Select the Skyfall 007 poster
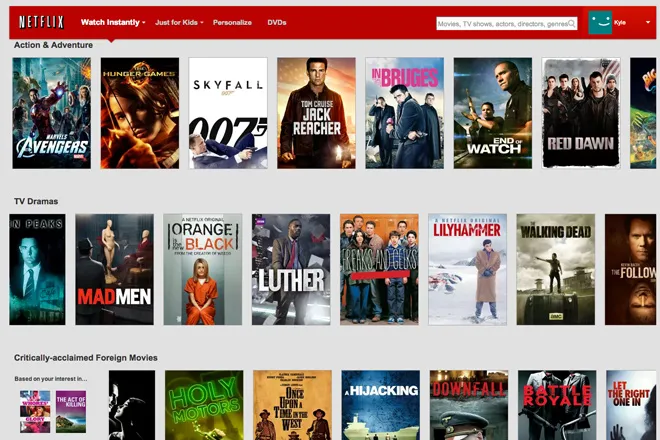660x440 pixels. pyautogui.click(x=228, y=113)
